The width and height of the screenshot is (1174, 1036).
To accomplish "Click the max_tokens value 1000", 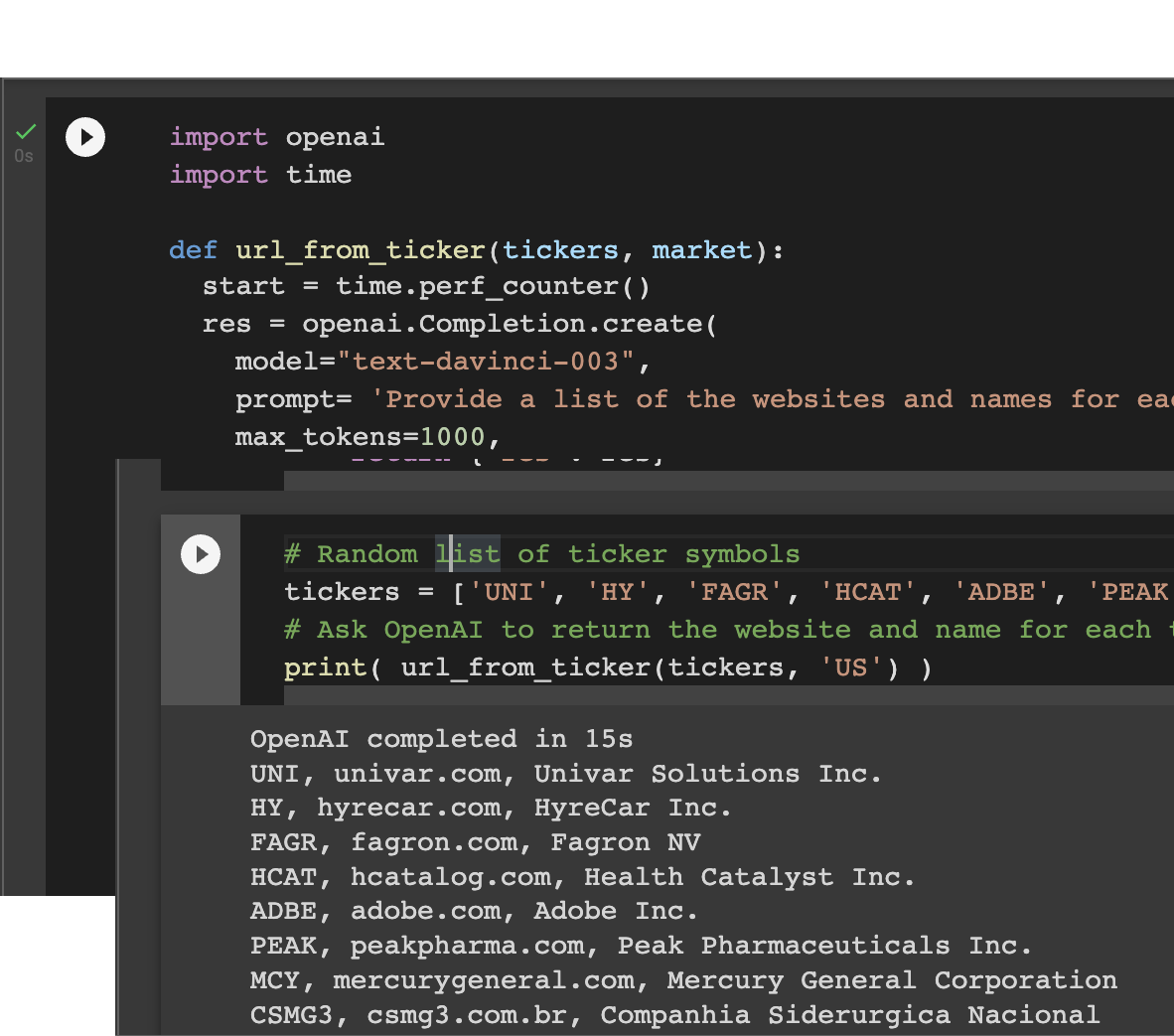I will (x=452, y=437).
